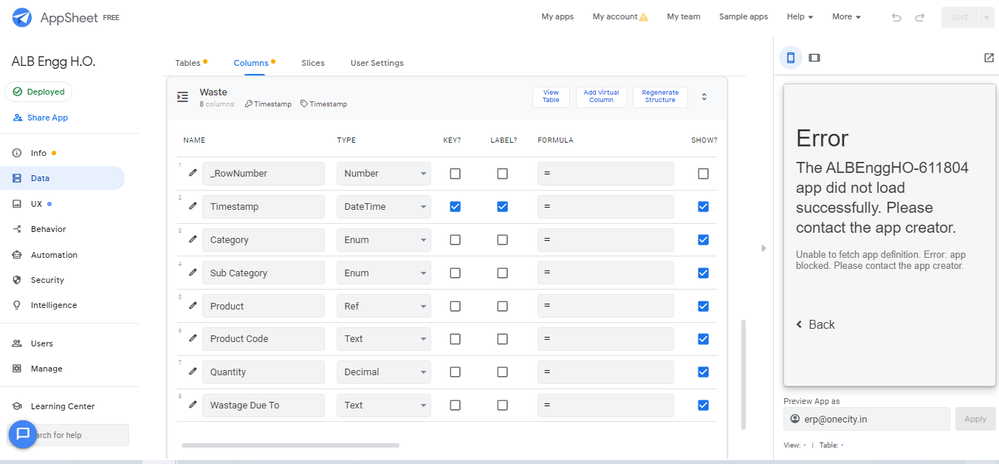Click the Waste table list icon
Screen dimensions: 999x464
(x=183, y=97)
